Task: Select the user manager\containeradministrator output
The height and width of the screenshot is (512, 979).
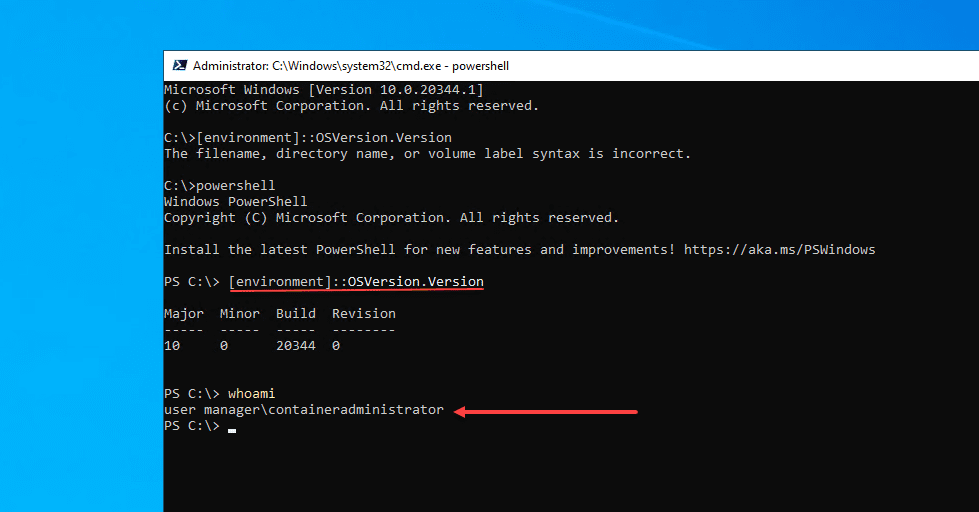Action: 303,410
